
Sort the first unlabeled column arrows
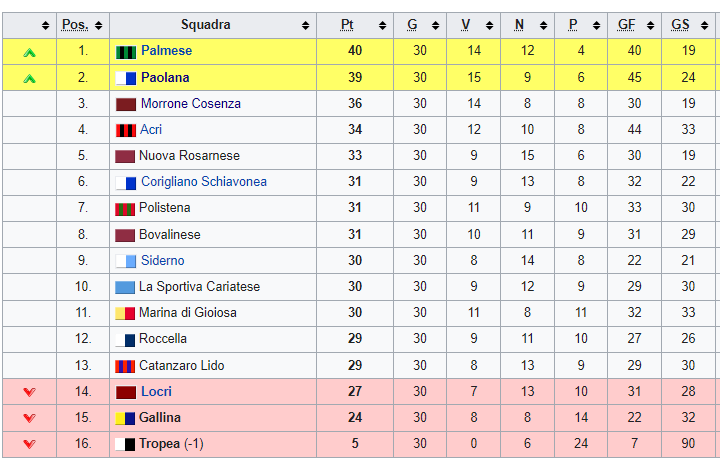point(45,26)
